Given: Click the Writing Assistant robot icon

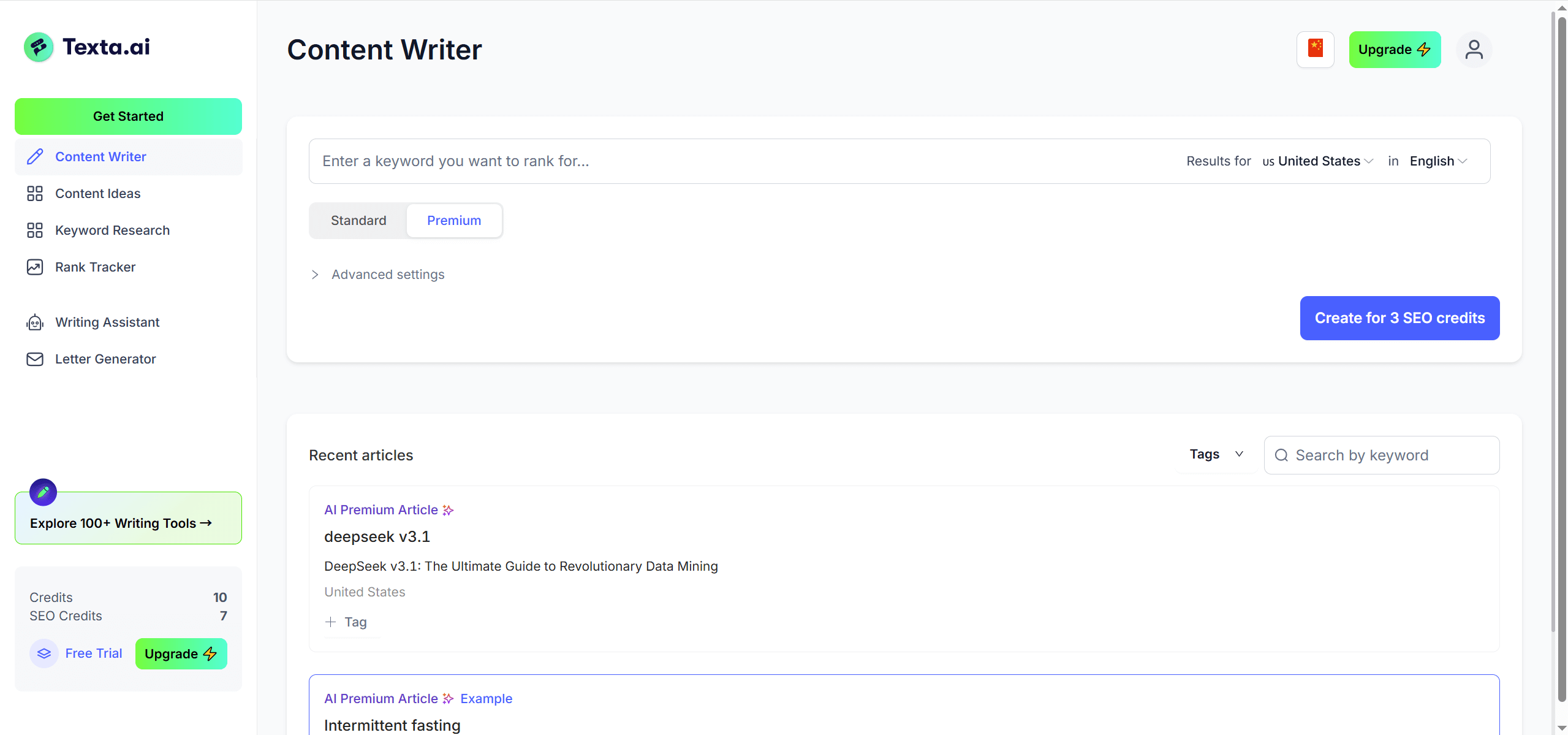Looking at the screenshot, I should pyautogui.click(x=35, y=322).
